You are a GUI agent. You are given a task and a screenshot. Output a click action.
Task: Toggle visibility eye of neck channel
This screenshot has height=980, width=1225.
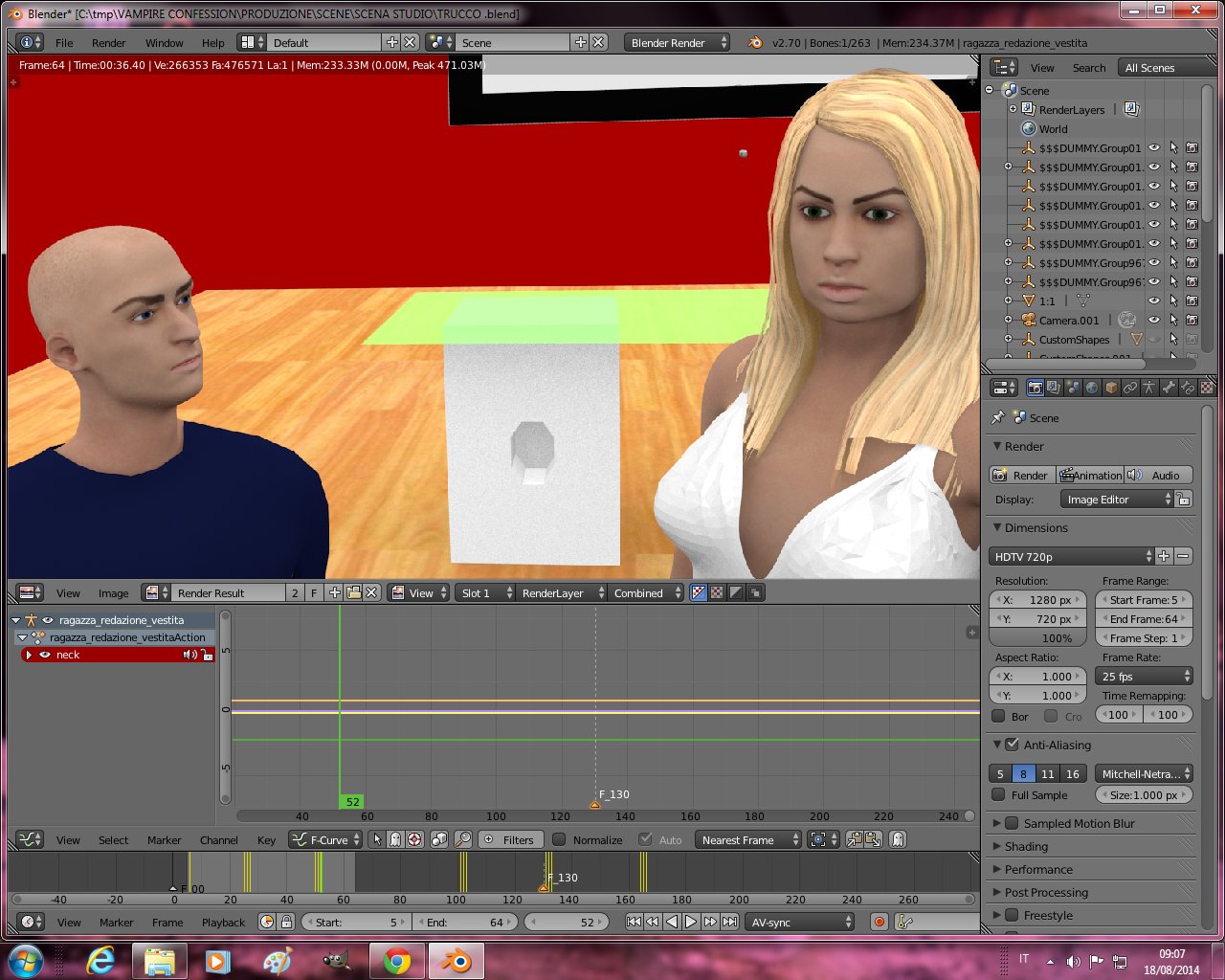point(45,655)
